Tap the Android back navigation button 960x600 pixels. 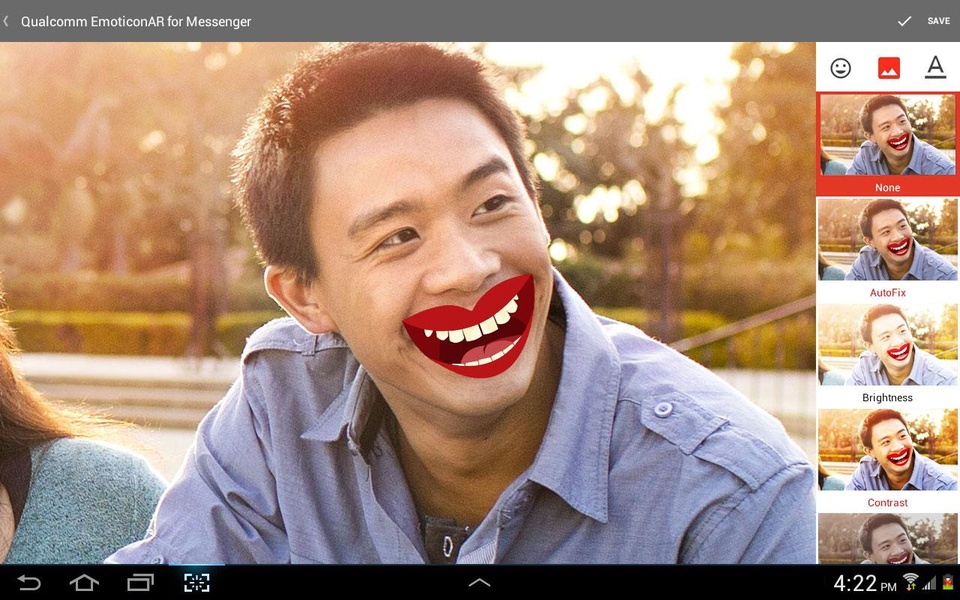(x=28, y=582)
